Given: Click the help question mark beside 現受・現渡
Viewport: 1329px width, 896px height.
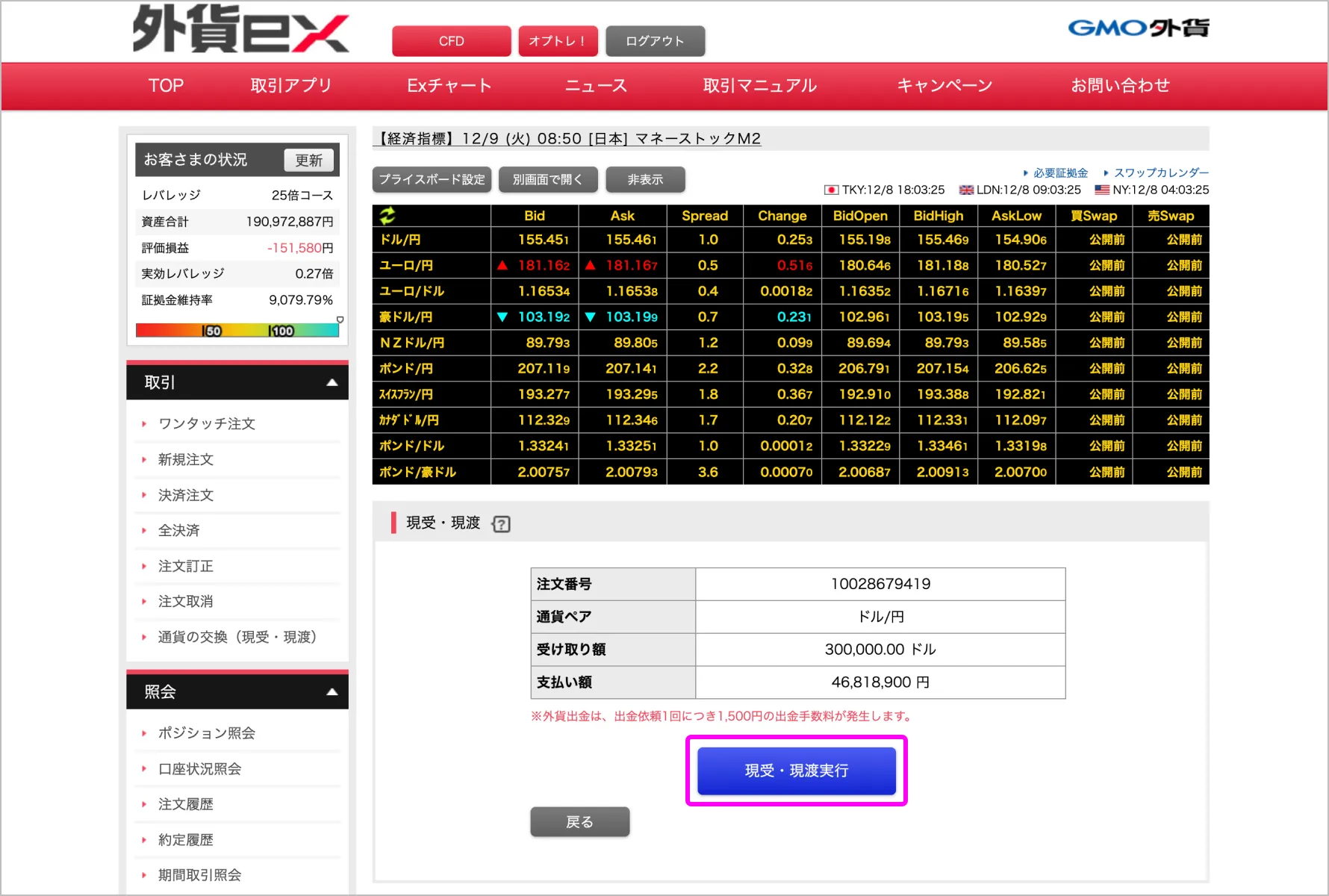Looking at the screenshot, I should 502,524.
